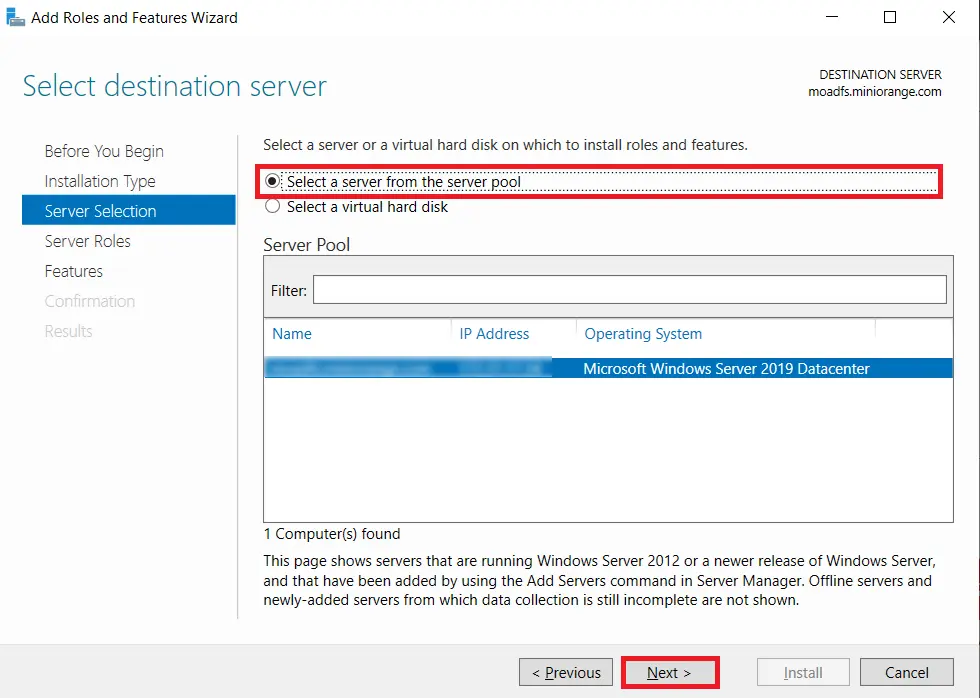
Task: Go back using the Previous button
Action: point(565,671)
